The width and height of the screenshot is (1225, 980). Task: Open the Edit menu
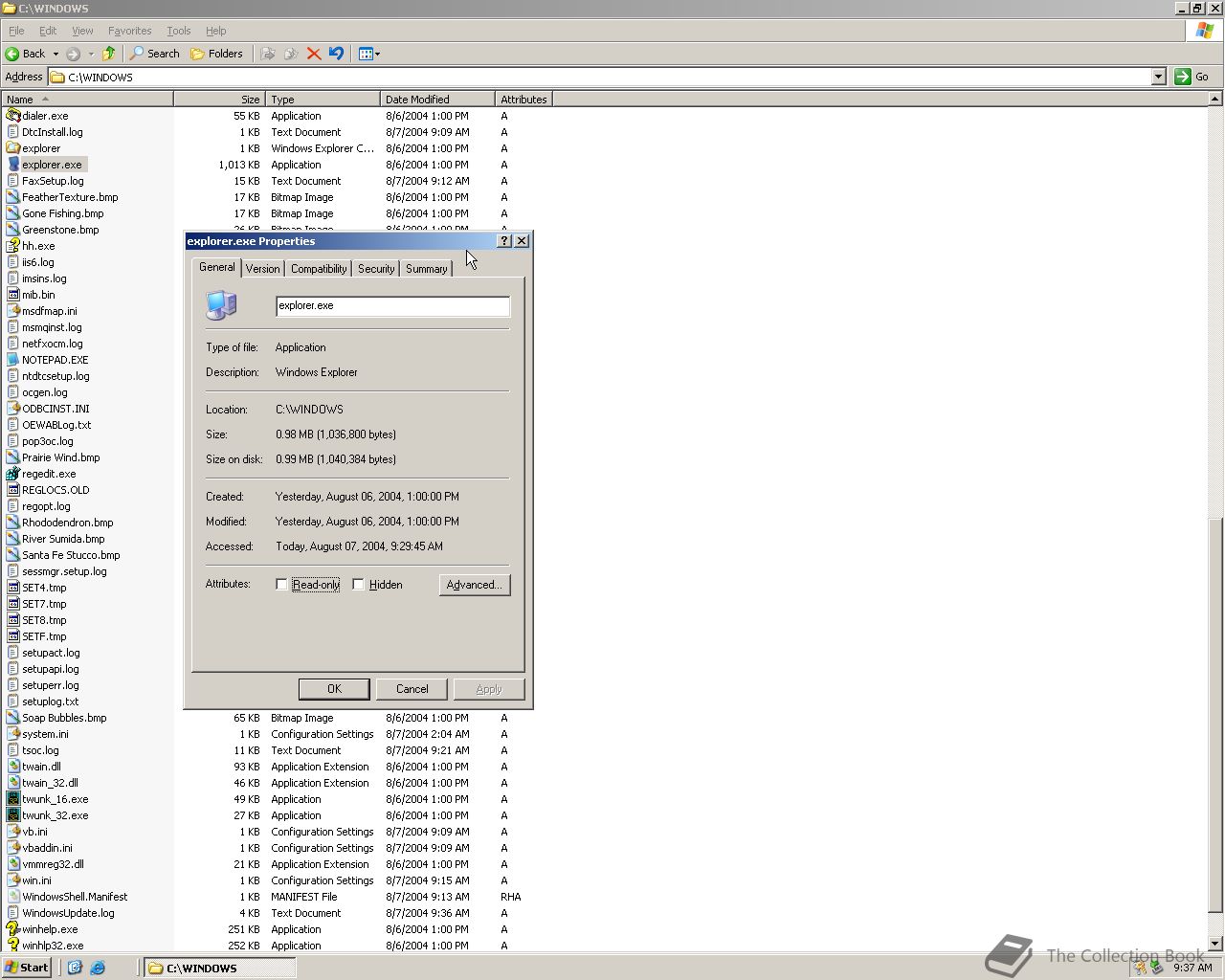pyautogui.click(x=48, y=31)
